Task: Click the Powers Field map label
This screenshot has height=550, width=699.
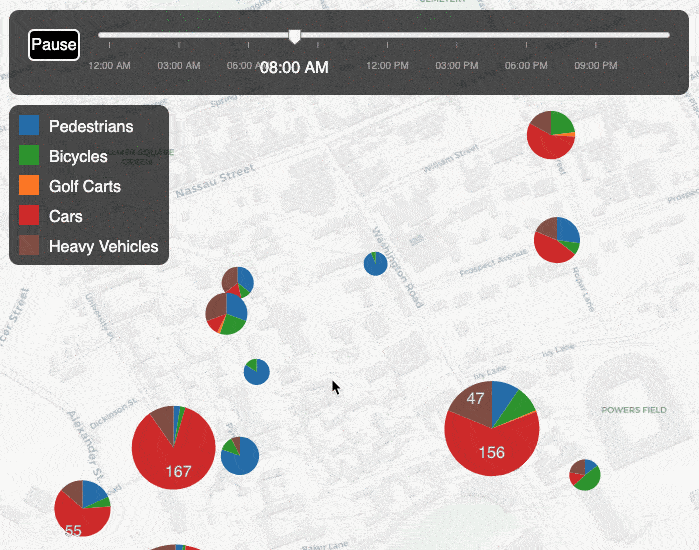Action: pos(634,410)
